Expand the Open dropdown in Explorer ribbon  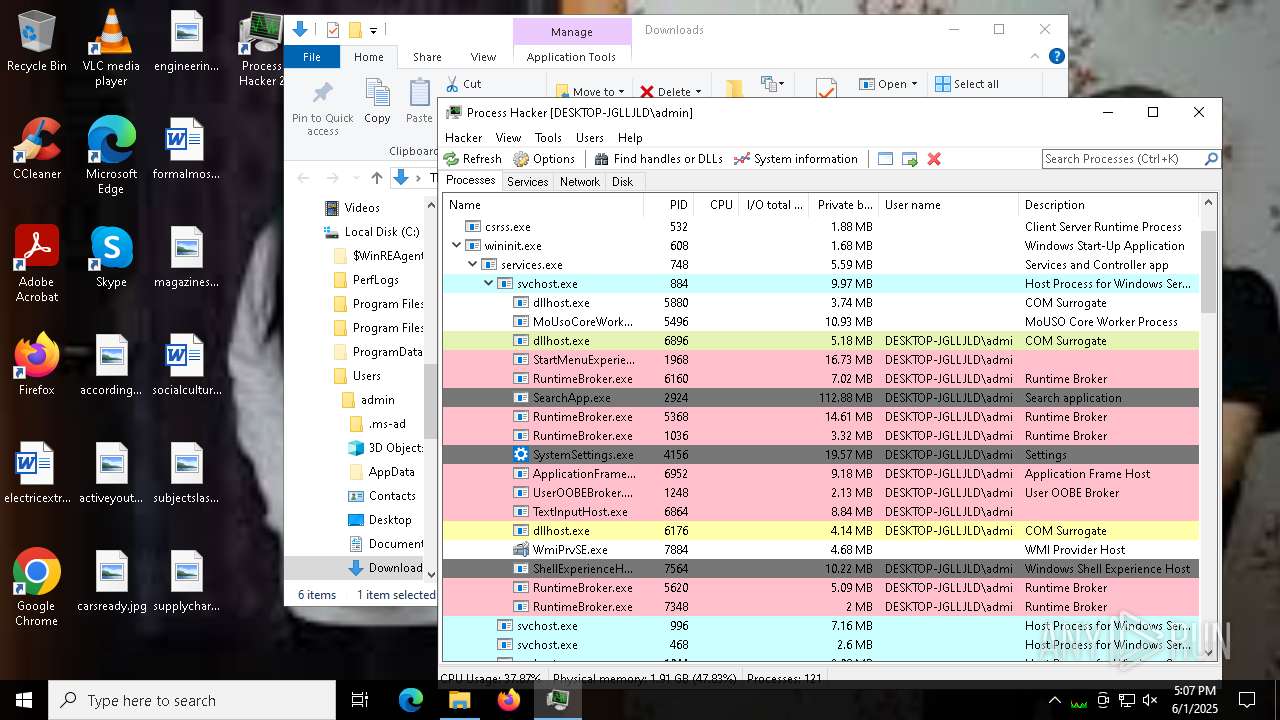(914, 84)
